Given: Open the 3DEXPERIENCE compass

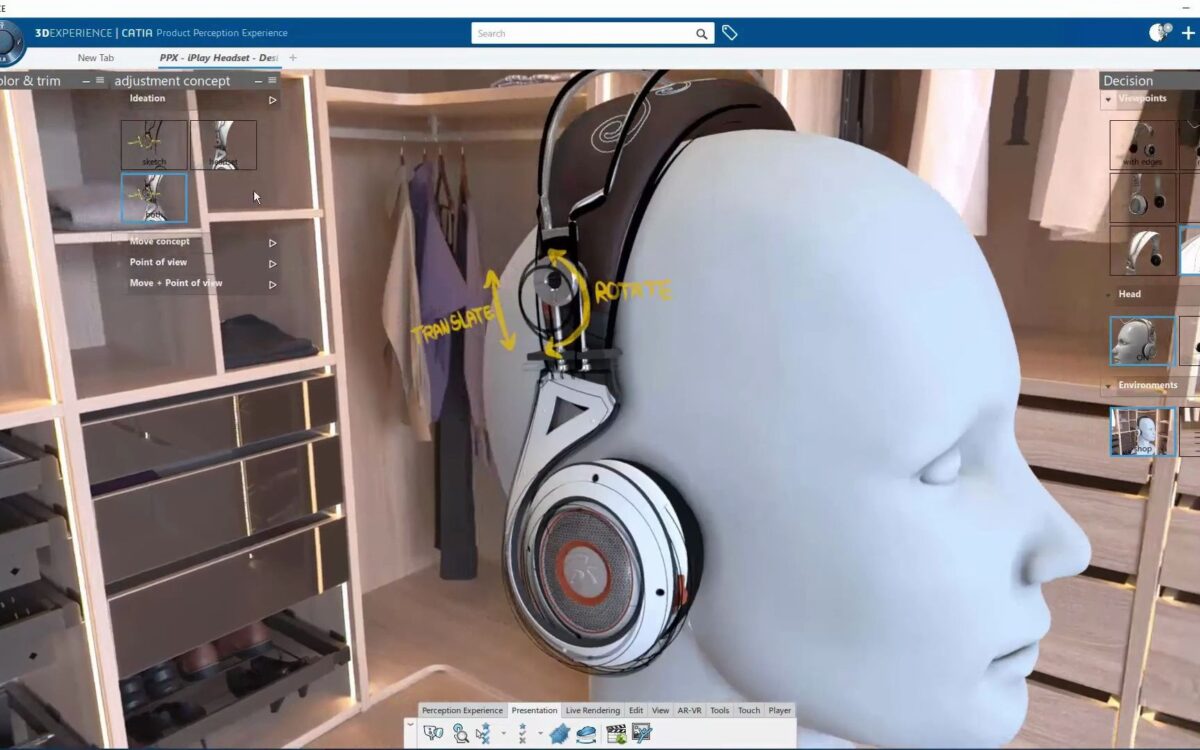Looking at the screenshot, I should [10, 42].
